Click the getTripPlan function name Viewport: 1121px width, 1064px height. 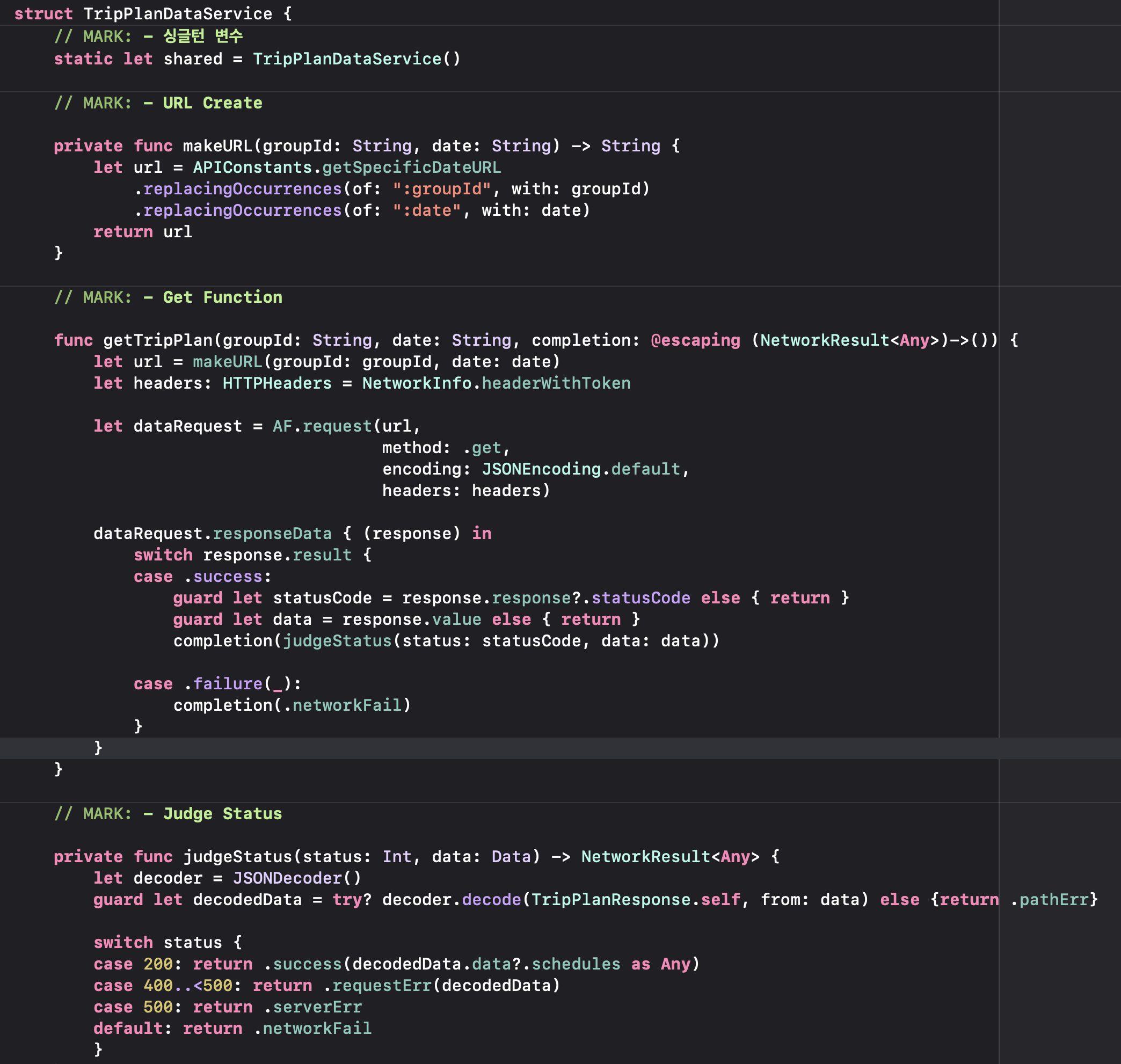(157, 340)
